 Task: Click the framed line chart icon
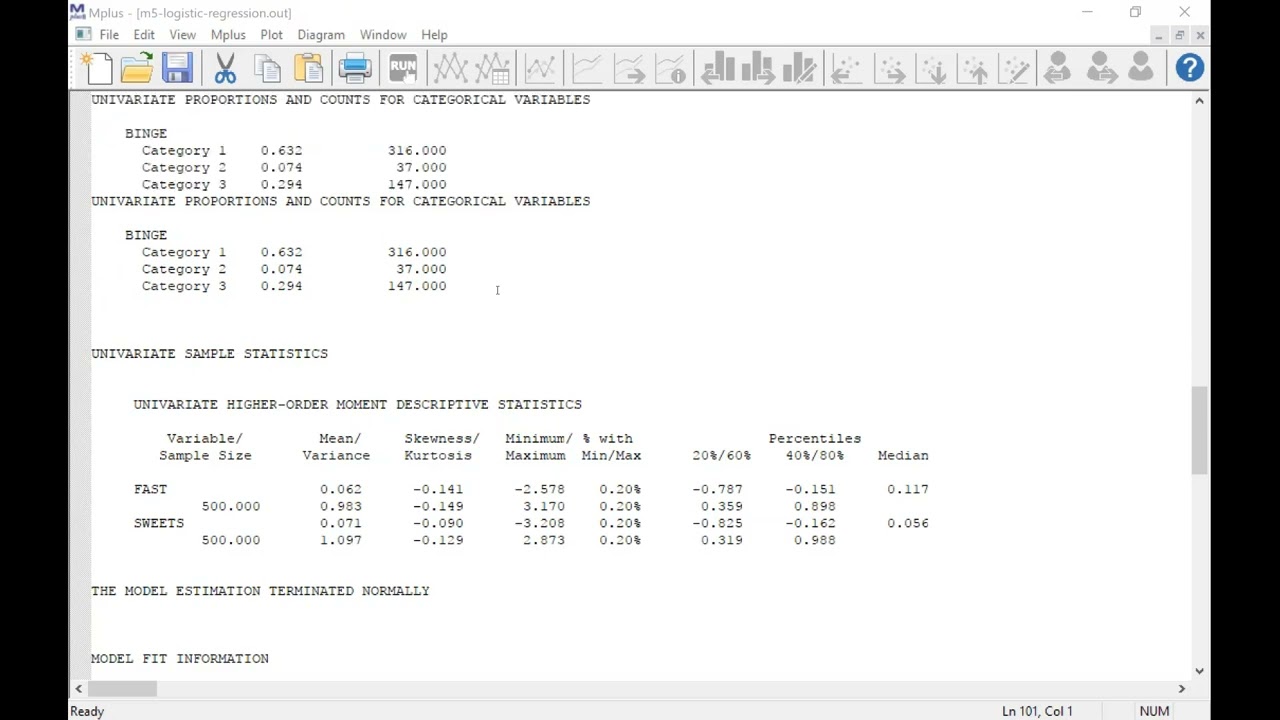pos(540,68)
